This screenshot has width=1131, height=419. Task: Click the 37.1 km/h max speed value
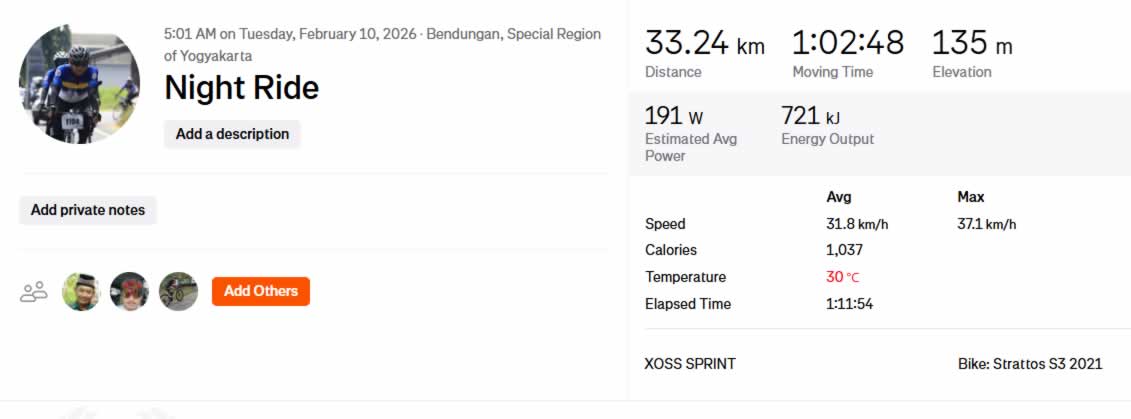point(986,224)
